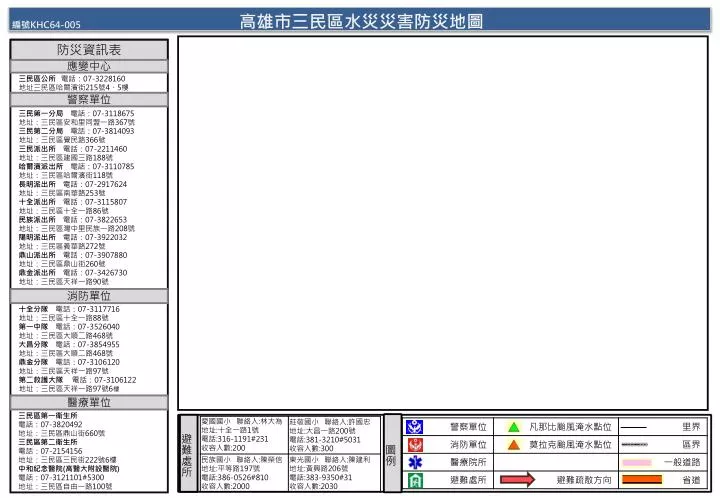
Task: Click the 避難疏散方向 legend label
Action: point(584,480)
